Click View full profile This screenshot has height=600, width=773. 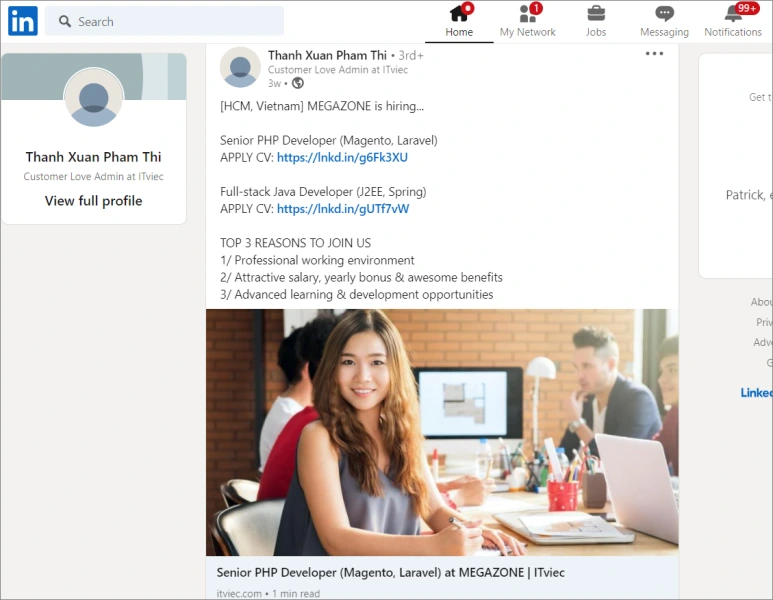click(93, 201)
